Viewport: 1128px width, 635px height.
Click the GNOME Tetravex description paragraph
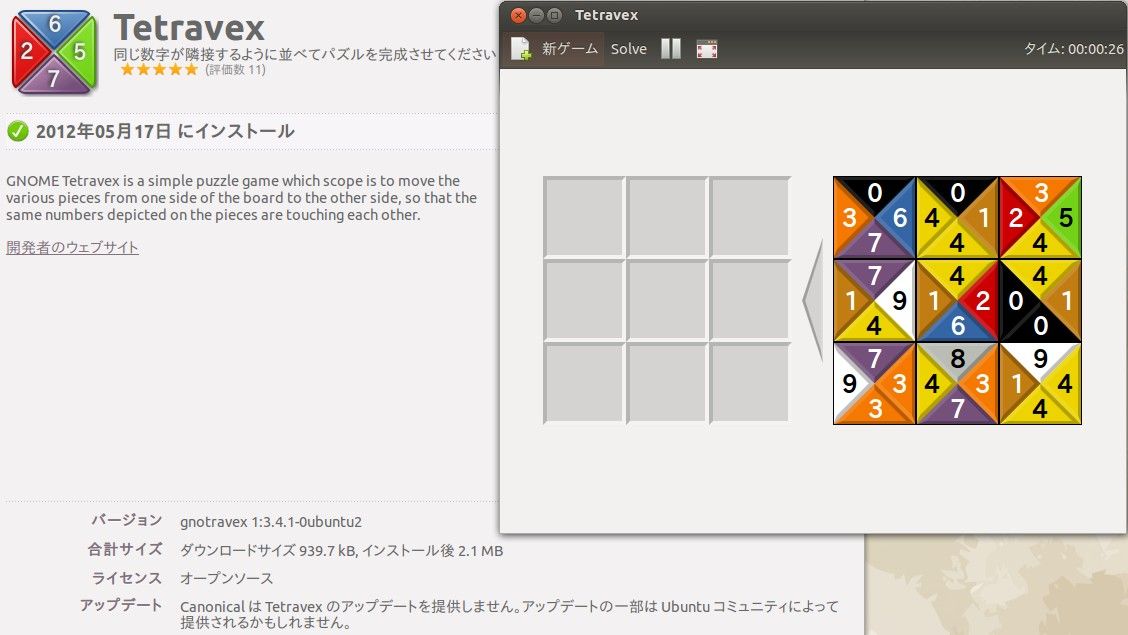242,198
